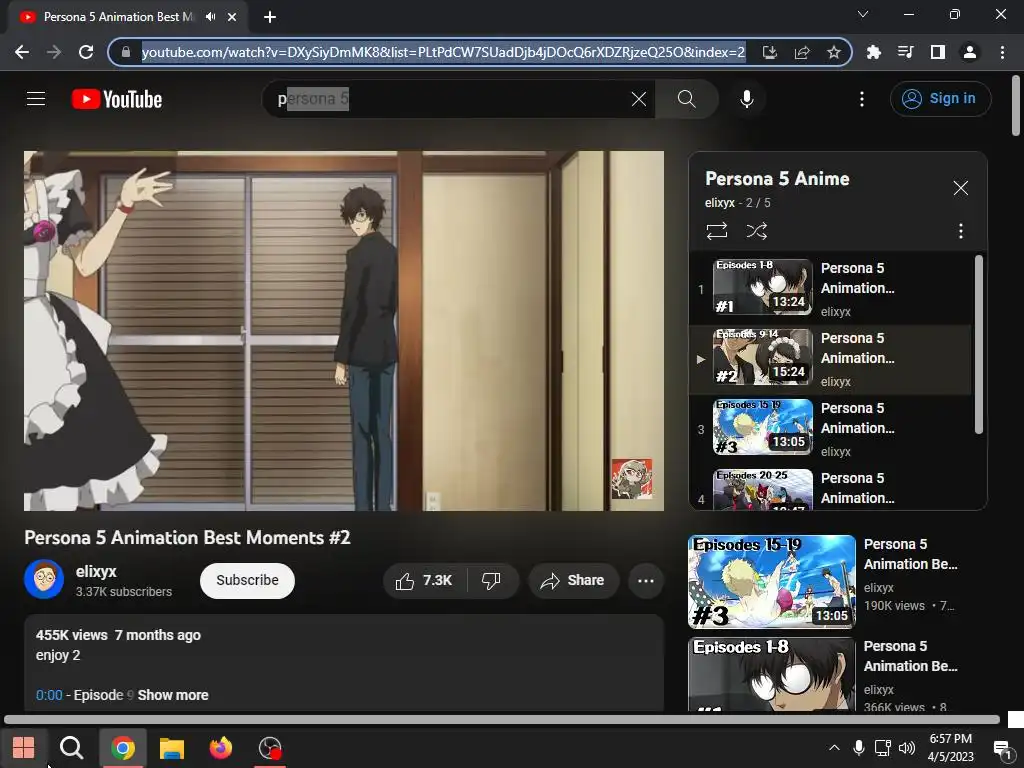The width and height of the screenshot is (1024, 768).
Task: Open Windows Start menu
Action: coord(24,748)
